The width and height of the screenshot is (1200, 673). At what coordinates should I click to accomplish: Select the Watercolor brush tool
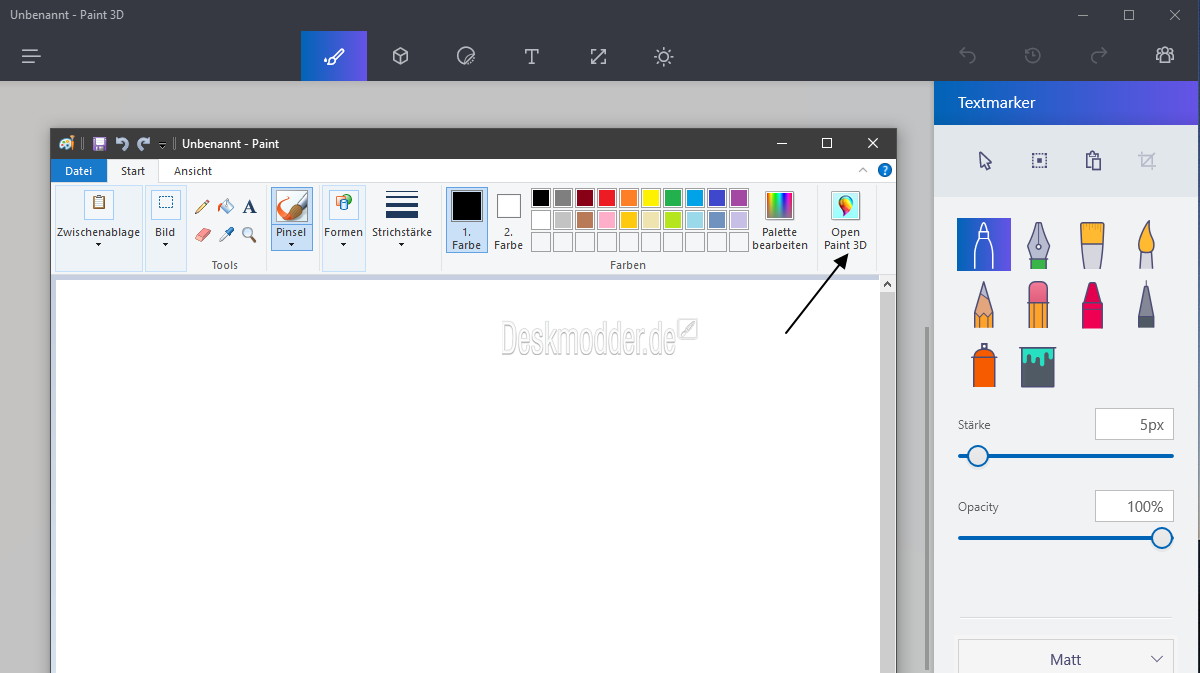(1146, 245)
